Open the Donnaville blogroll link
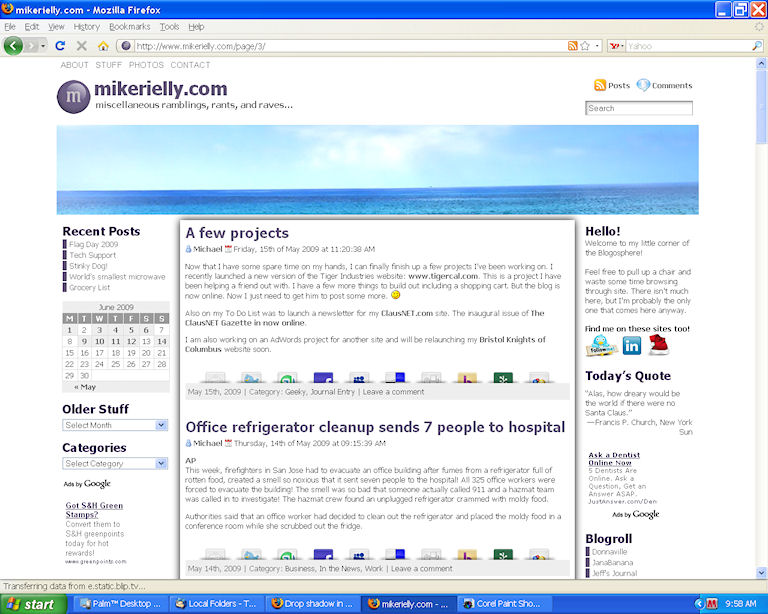768x614 pixels. pos(609,551)
